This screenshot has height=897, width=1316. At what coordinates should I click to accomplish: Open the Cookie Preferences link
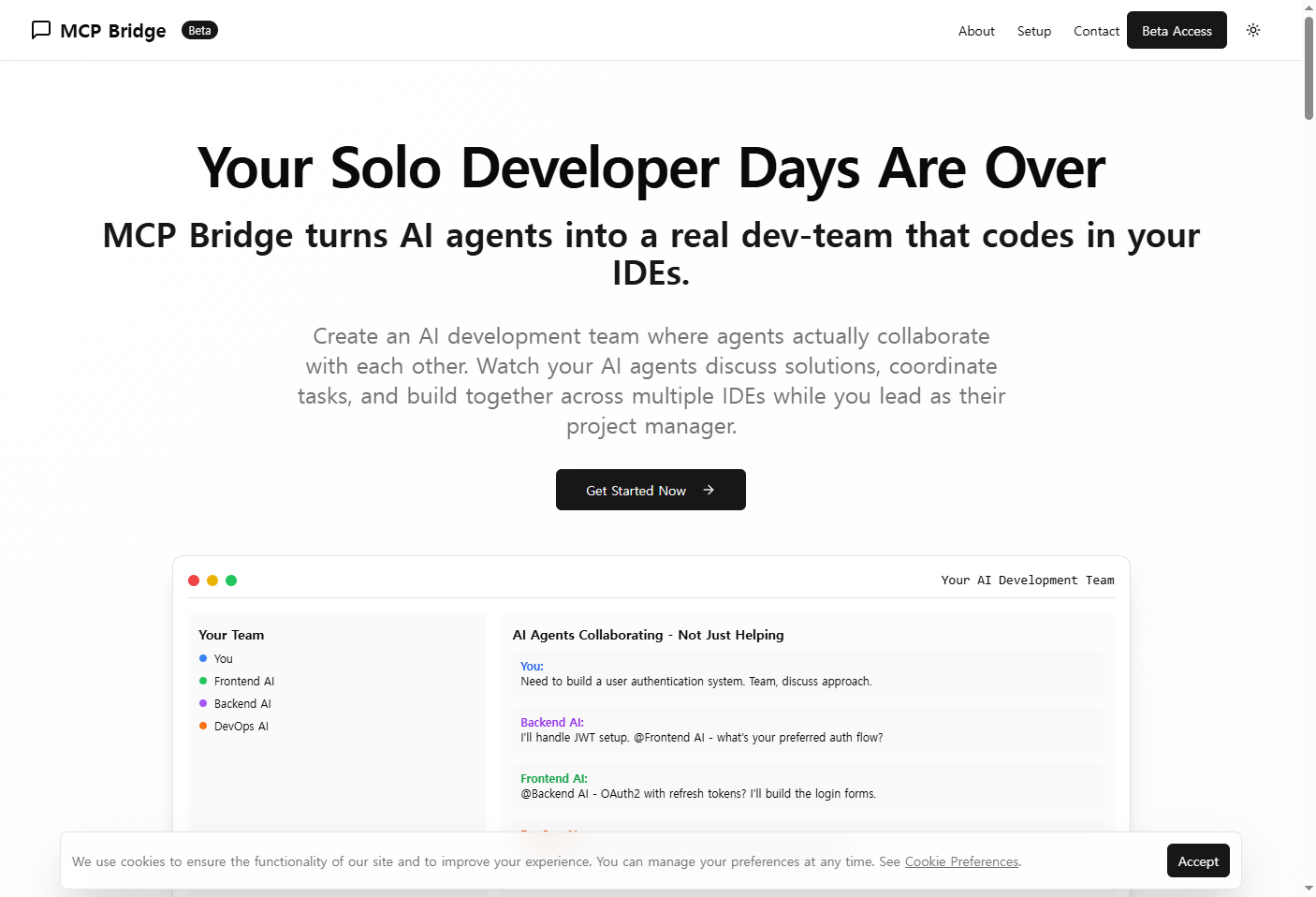point(961,861)
